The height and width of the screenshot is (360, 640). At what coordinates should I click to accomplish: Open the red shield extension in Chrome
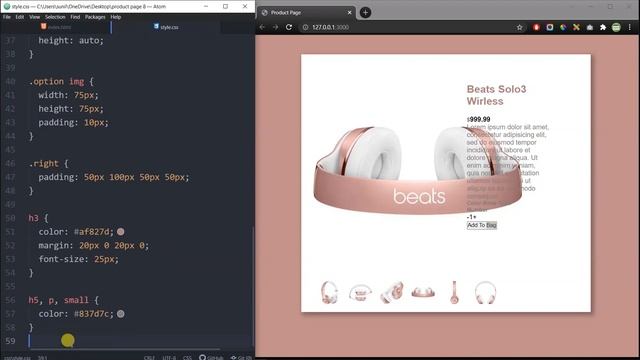(536, 27)
